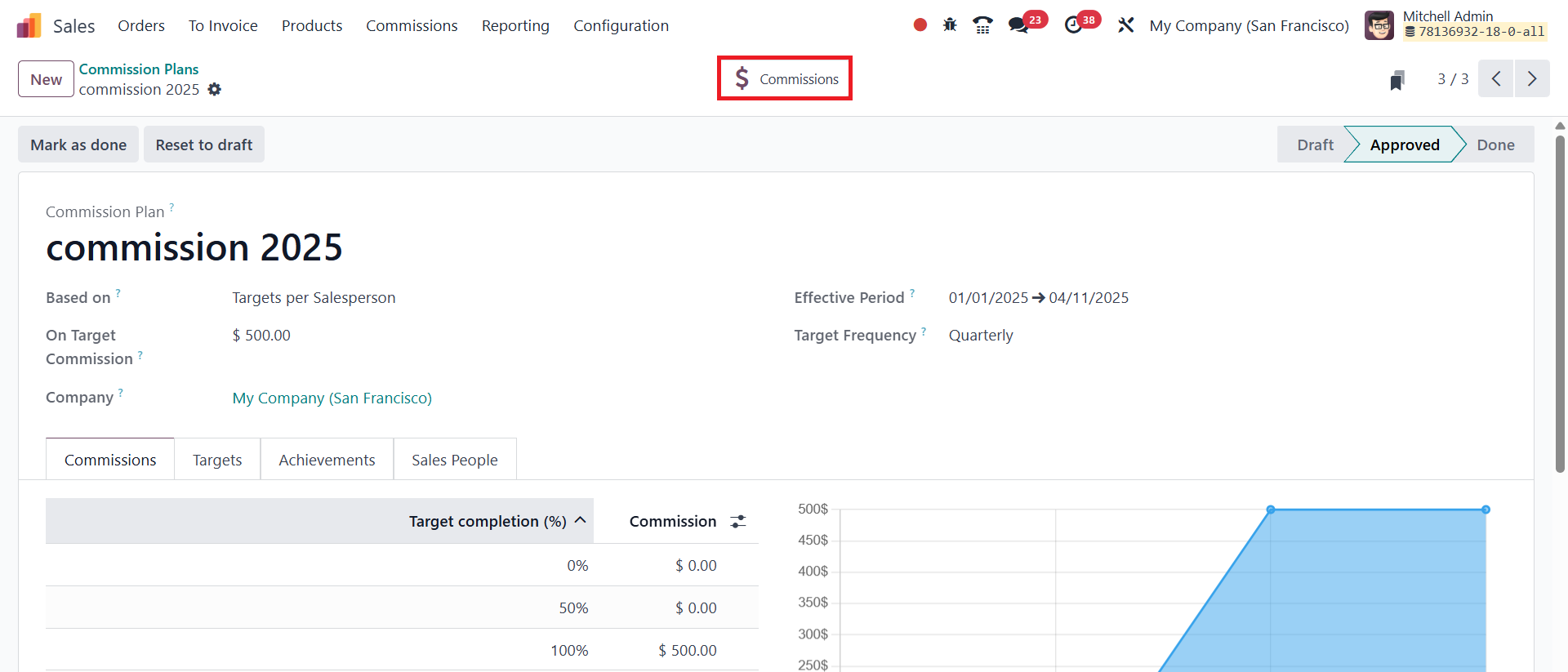Click the red recording dot icon
Image resolution: width=1568 pixels, height=672 pixels.
coord(920,25)
